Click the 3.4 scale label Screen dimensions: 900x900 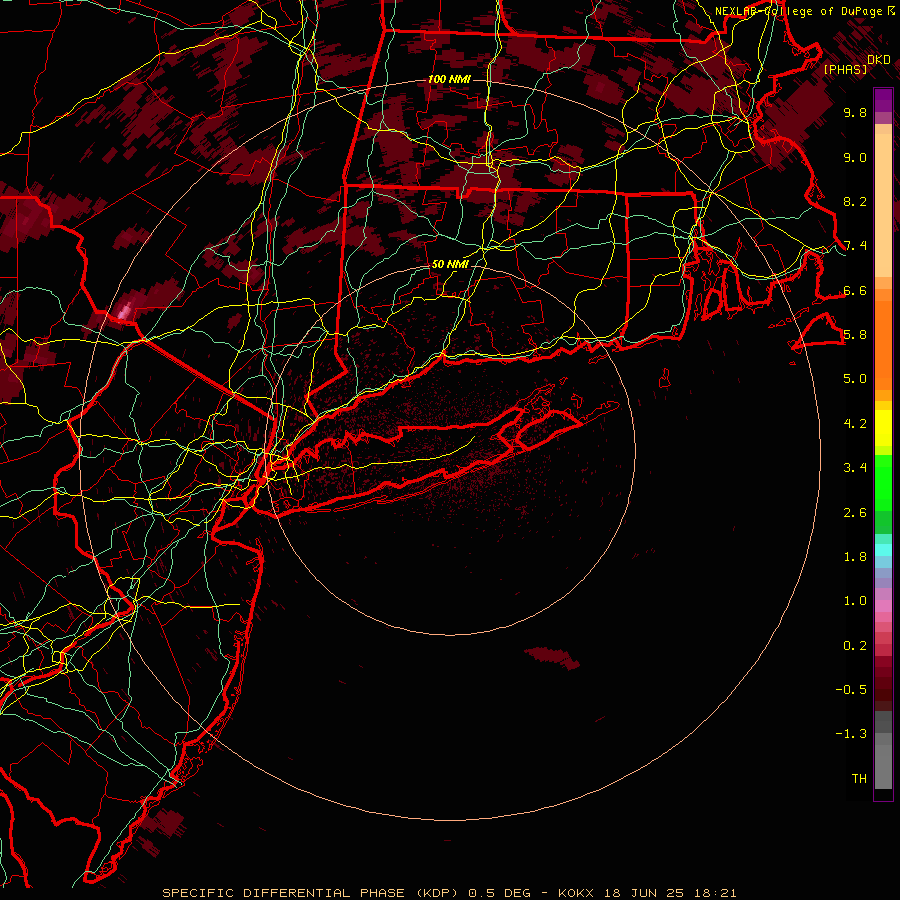855,468
